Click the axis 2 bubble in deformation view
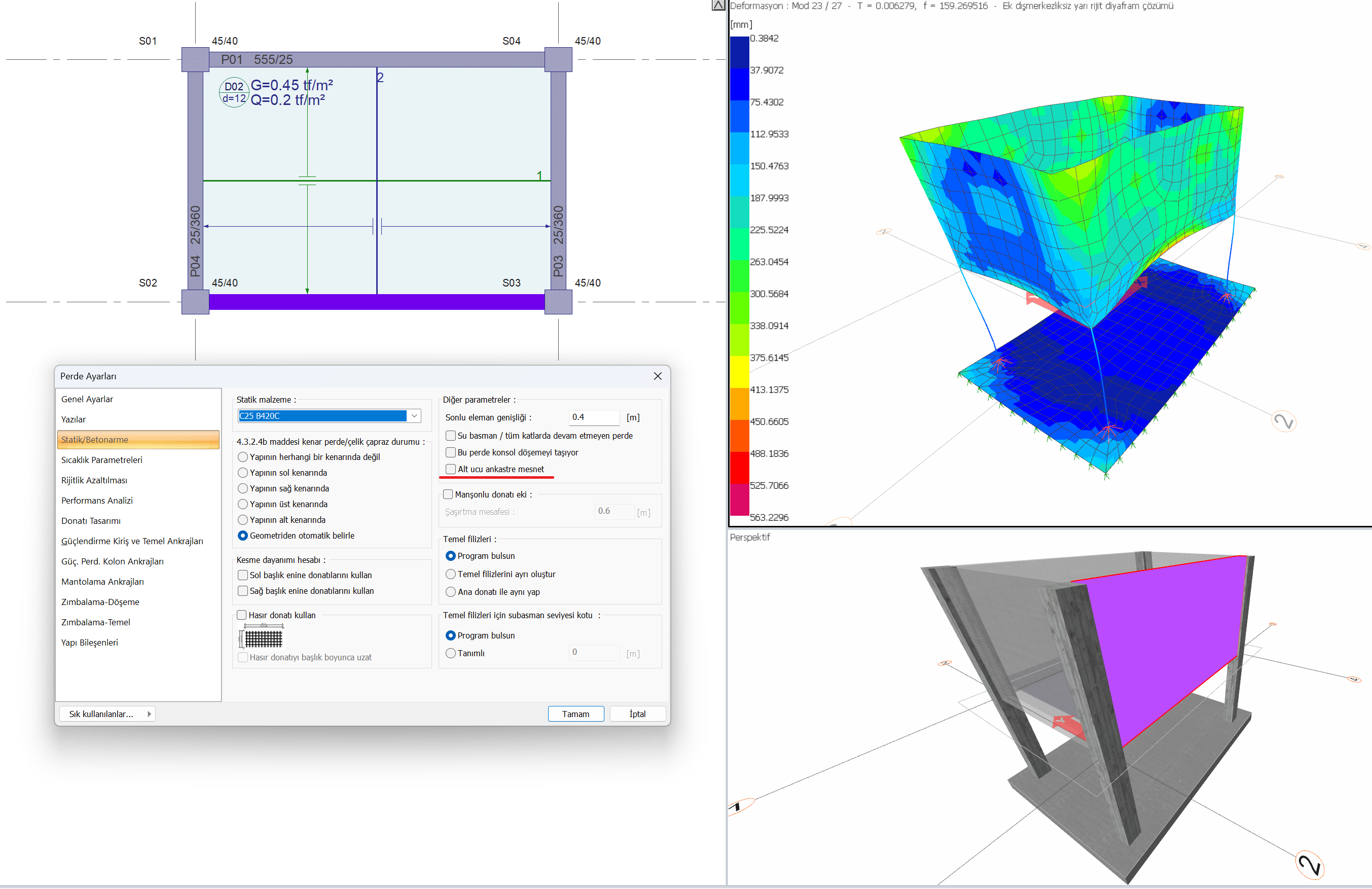This screenshot has height=889, width=1372. coord(1283,421)
